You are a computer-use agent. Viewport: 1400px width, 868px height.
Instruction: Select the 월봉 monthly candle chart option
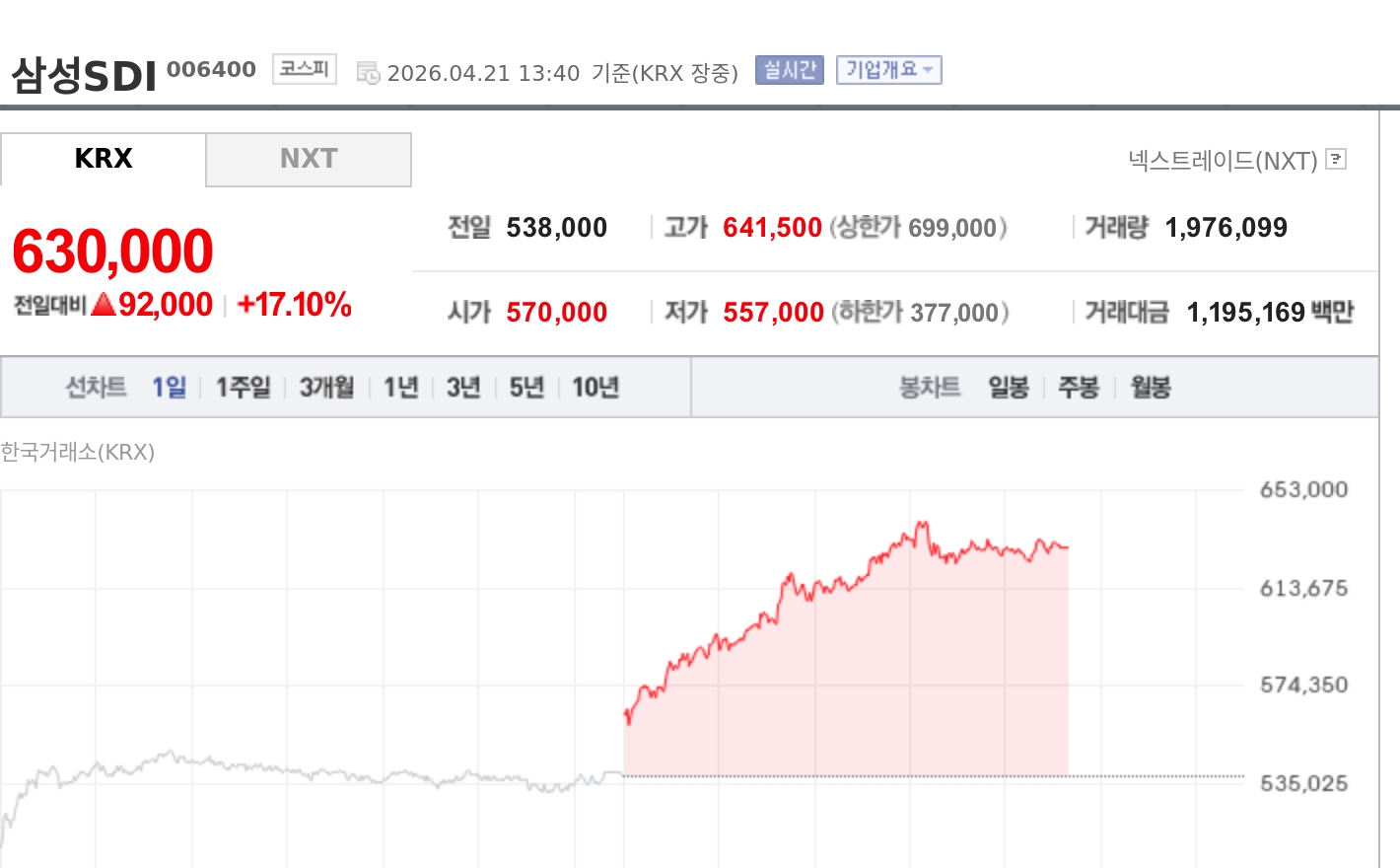pyautogui.click(x=1149, y=388)
